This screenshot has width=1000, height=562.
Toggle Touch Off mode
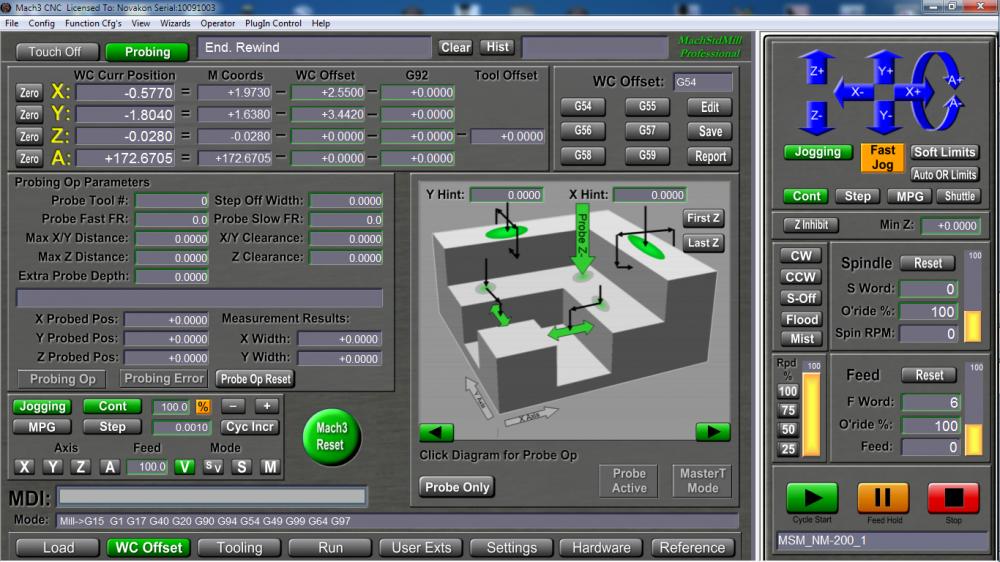57,52
